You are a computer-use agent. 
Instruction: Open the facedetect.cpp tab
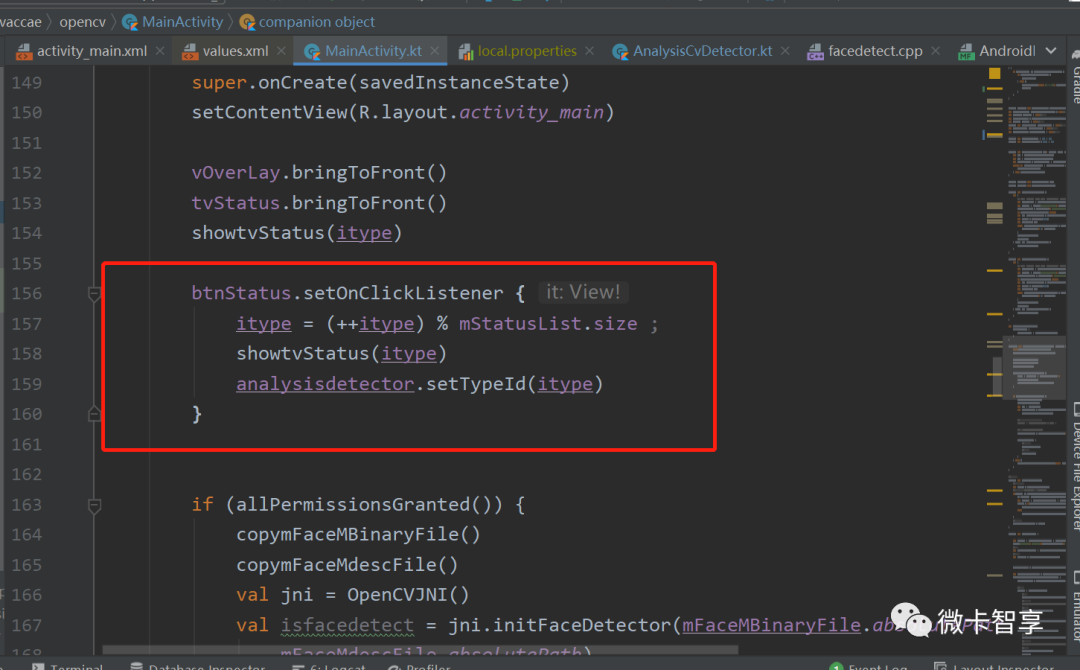click(x=875, y=51)
